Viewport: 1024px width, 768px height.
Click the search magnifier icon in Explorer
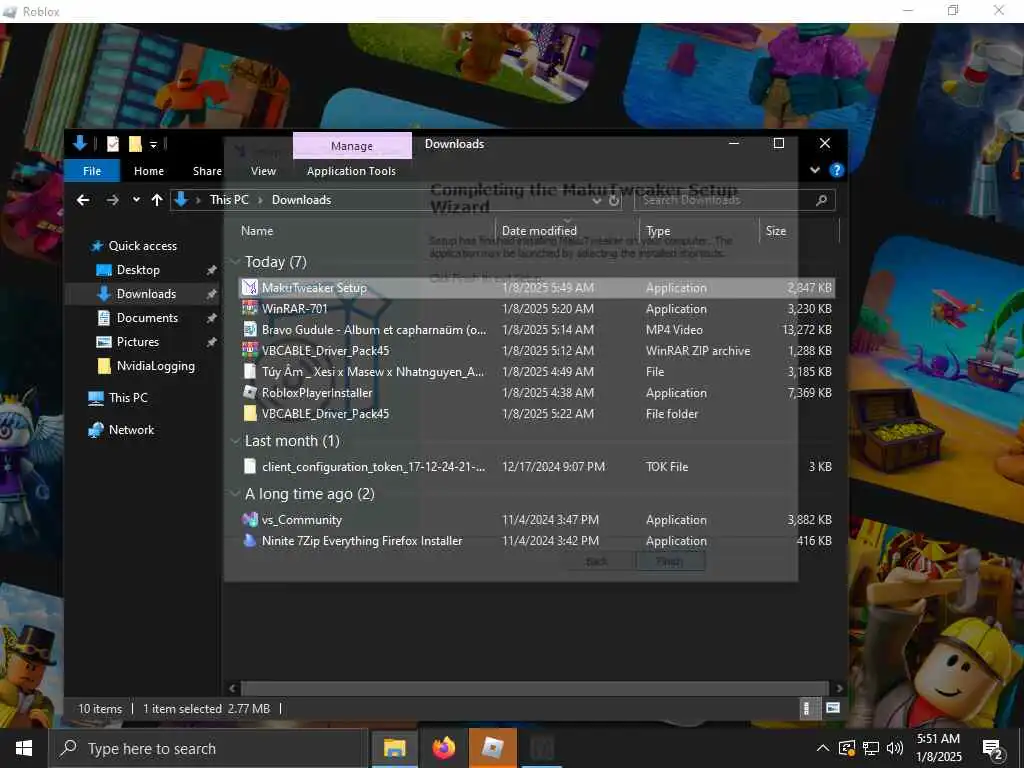tap(822, 200)
